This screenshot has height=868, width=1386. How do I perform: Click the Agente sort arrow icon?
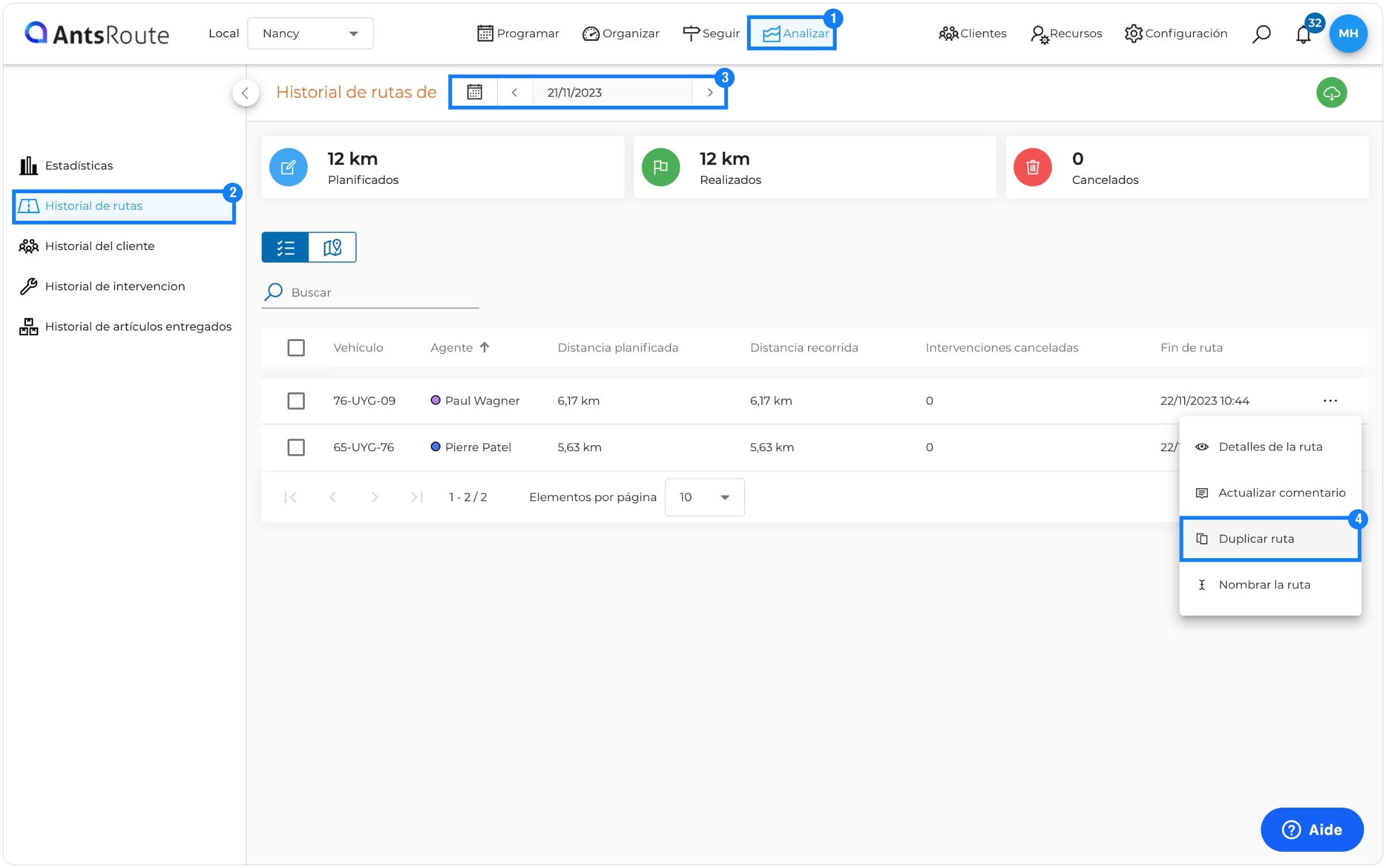tap(484, 347)
